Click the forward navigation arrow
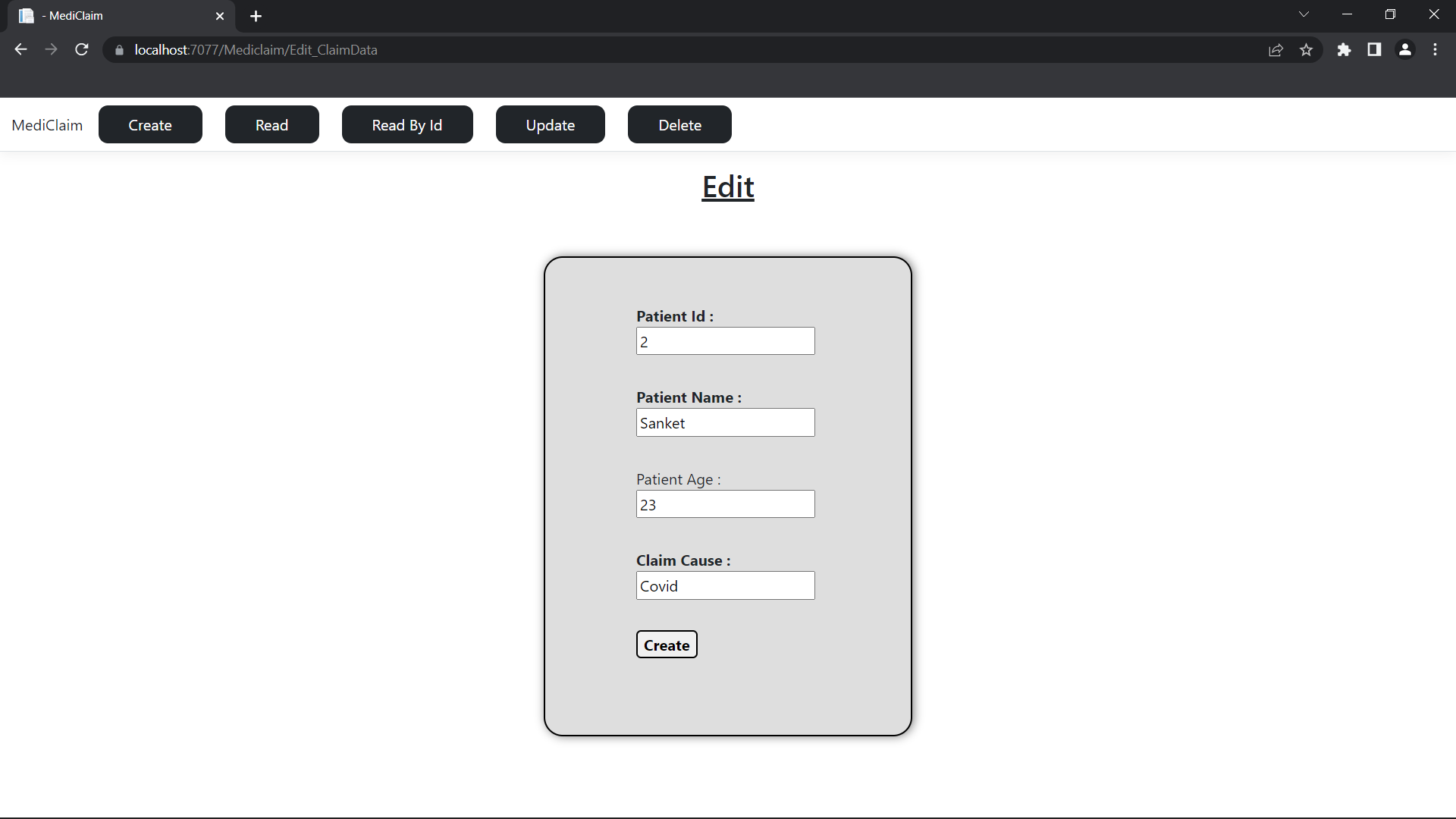 (x=51, y=49)
